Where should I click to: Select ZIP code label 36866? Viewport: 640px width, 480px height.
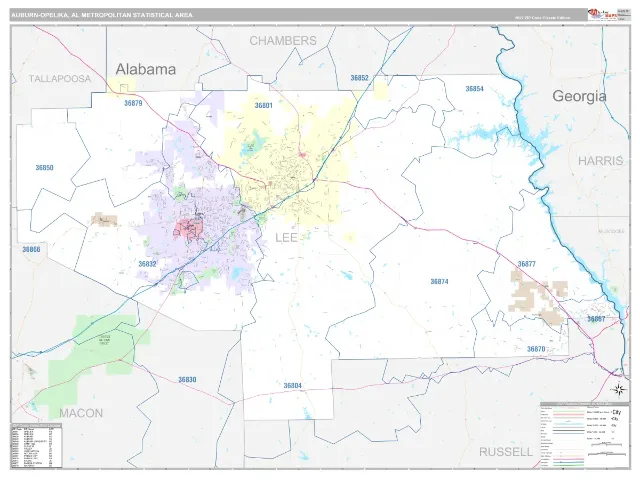point(31,249)
